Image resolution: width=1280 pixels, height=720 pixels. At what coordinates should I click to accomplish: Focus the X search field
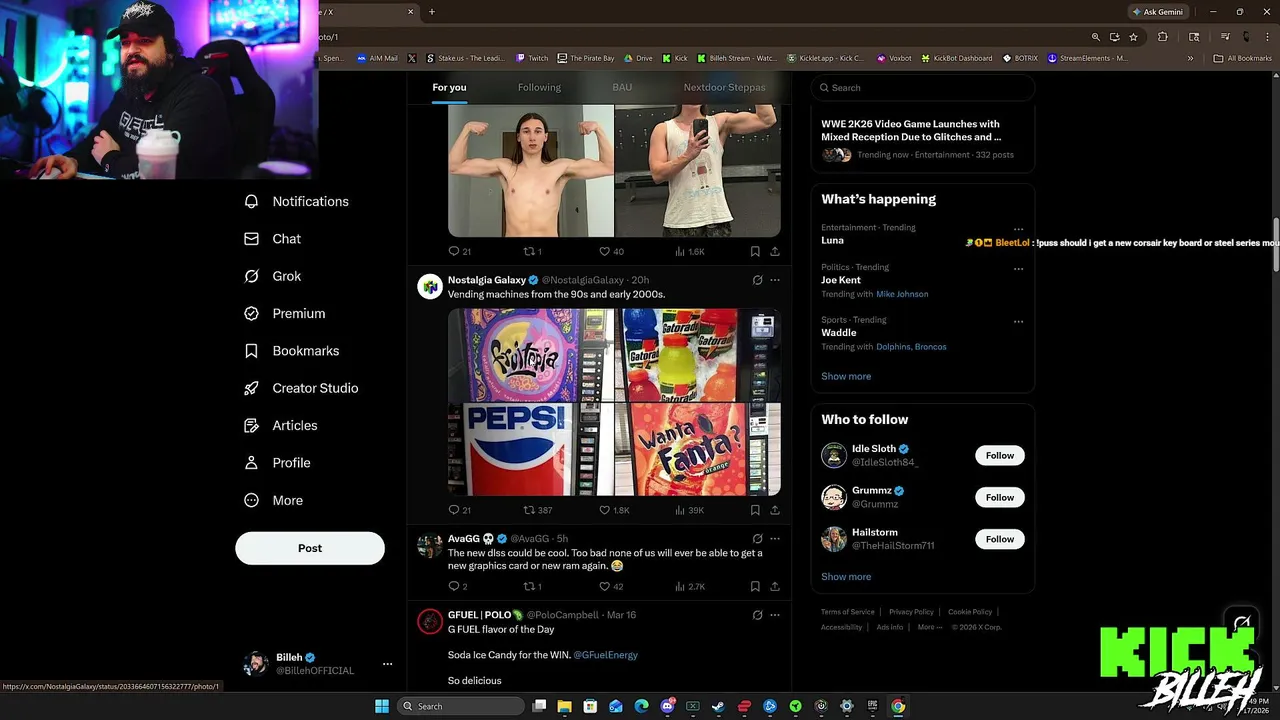922,88
